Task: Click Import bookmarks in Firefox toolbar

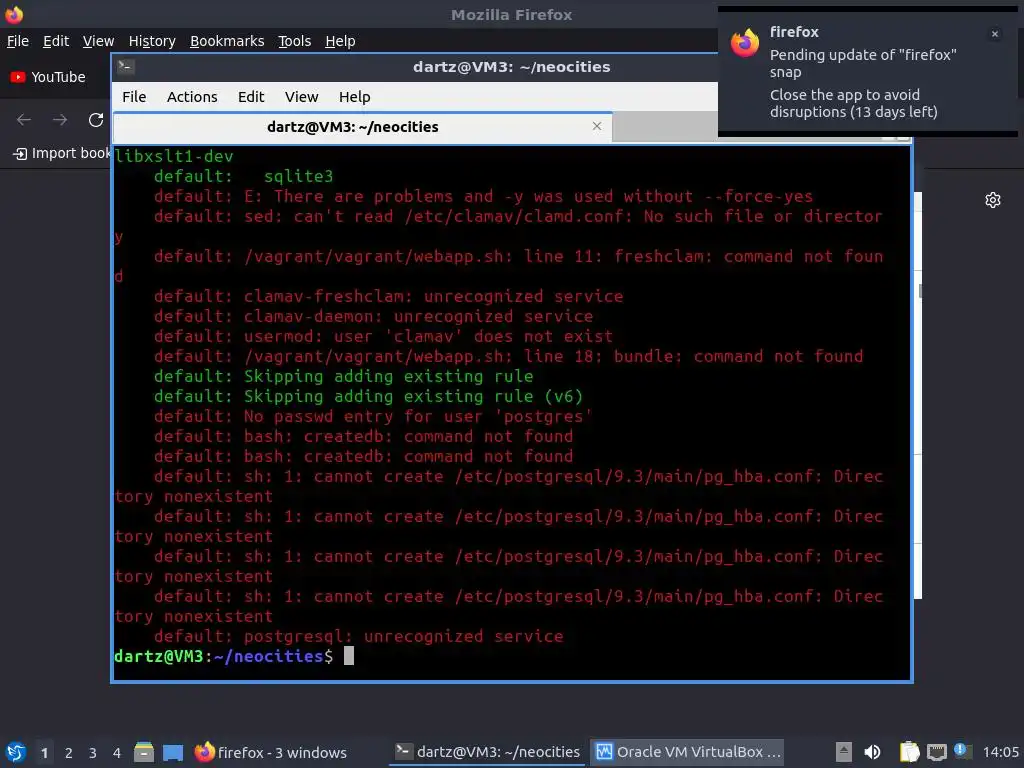Action: pyautogui.click(x=62, y=153)
